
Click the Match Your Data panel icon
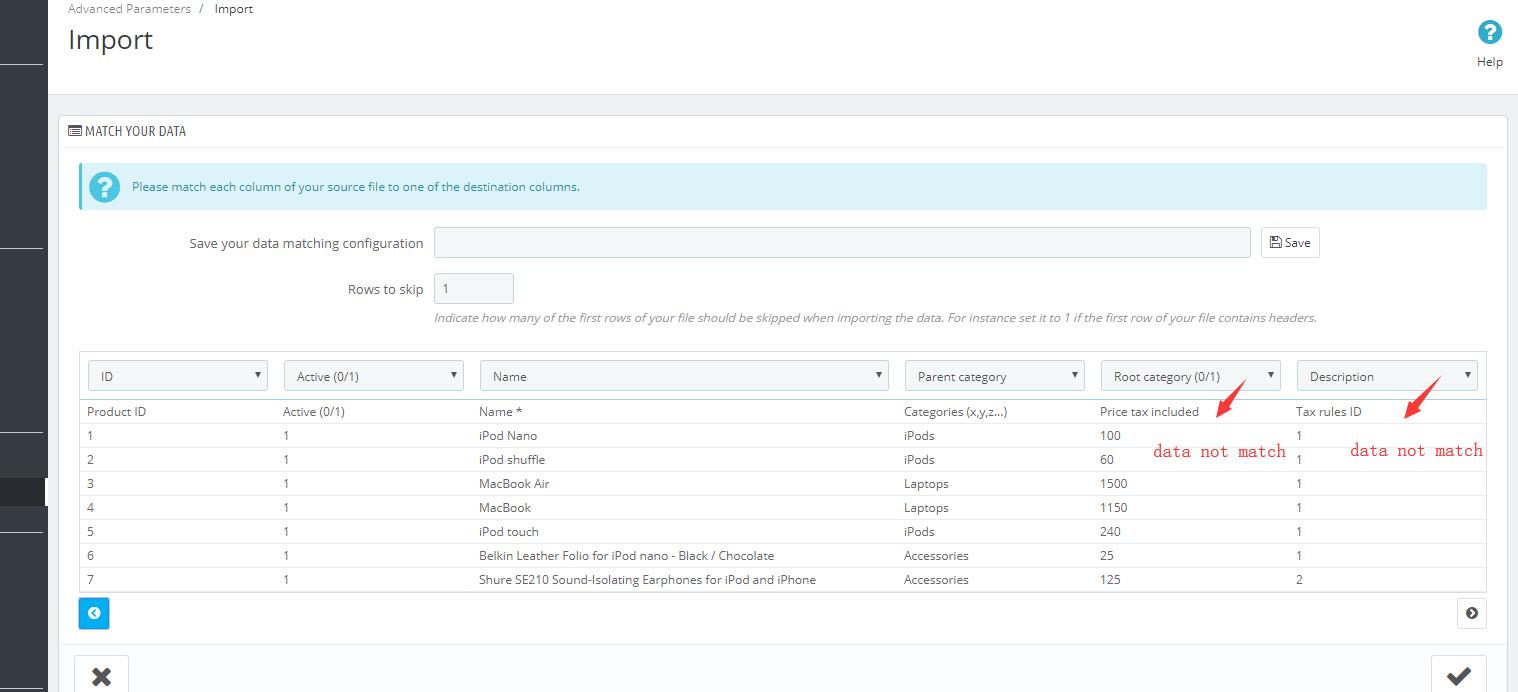tap(75, 131)
